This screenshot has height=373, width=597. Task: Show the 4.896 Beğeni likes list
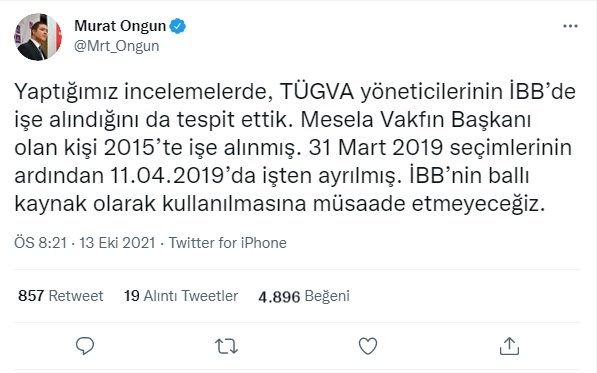[304, 296]
